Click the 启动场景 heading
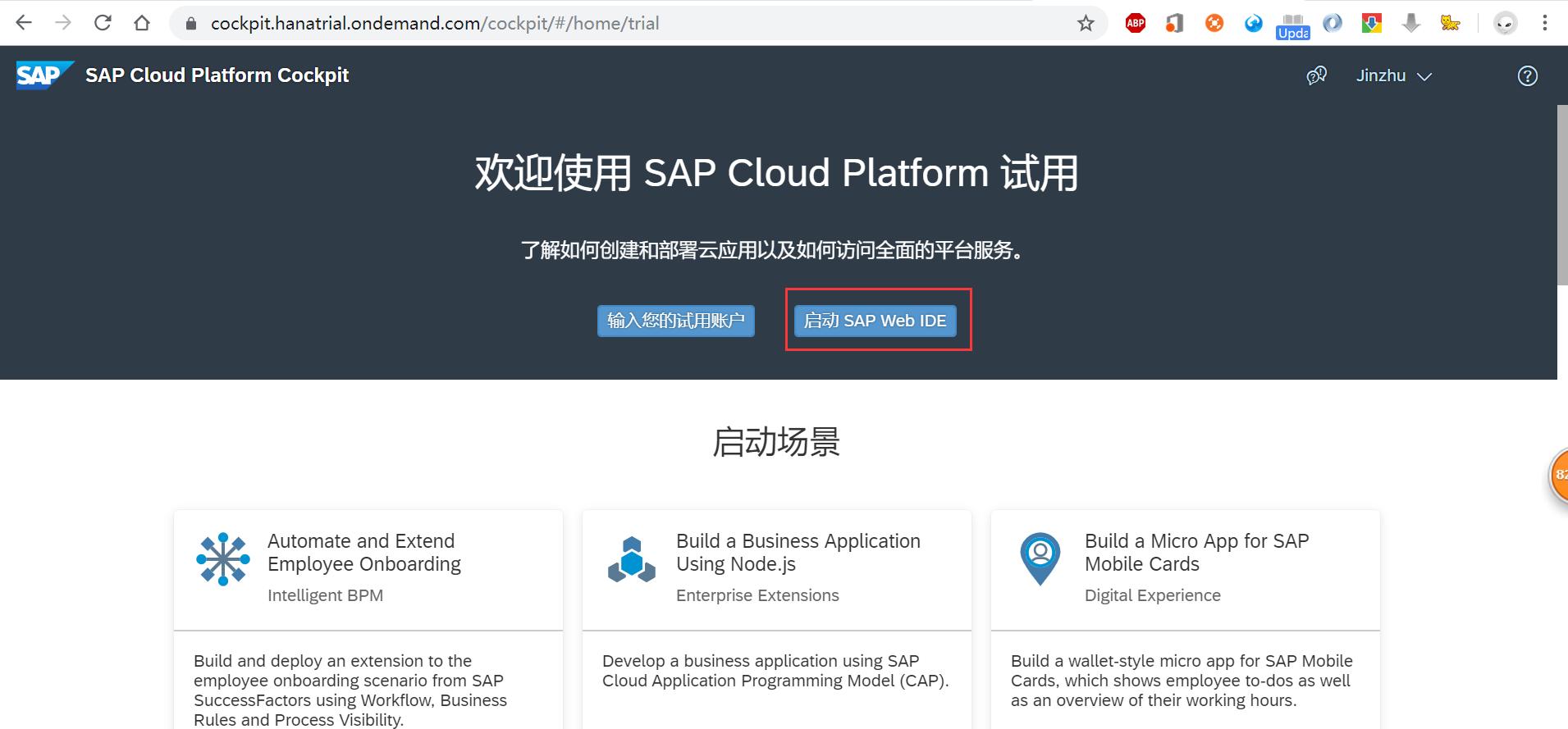The height and width of the screenshot is (729, 1568). pyautogui.click(x=776, y=442)
